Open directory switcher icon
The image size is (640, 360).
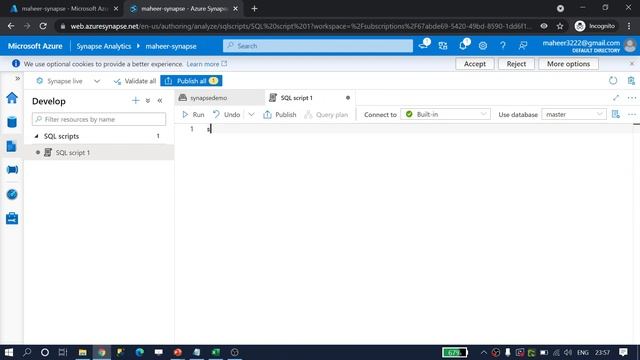tap(443, 46)
